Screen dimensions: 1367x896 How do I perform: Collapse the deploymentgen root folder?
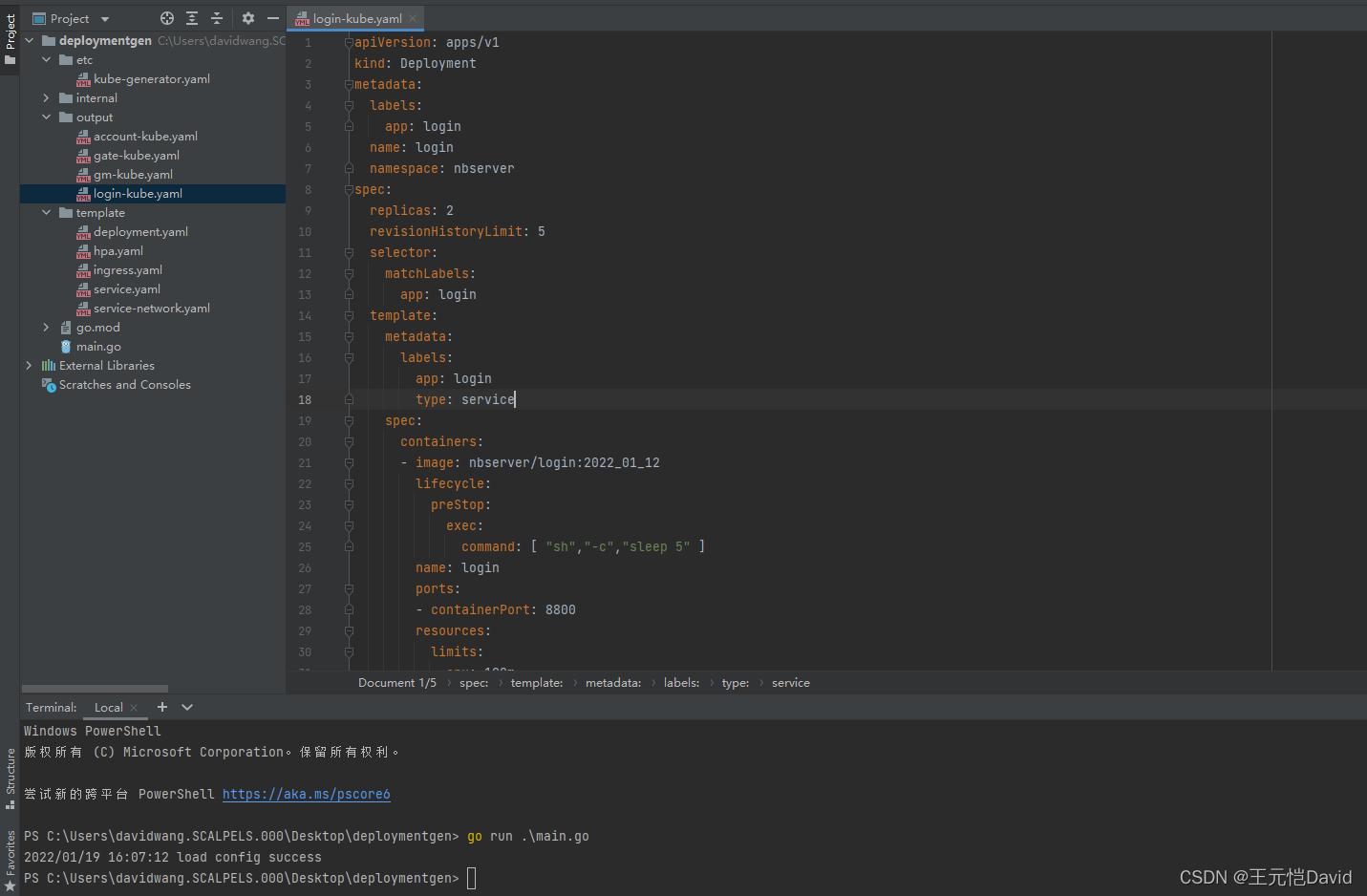point(29,40)
